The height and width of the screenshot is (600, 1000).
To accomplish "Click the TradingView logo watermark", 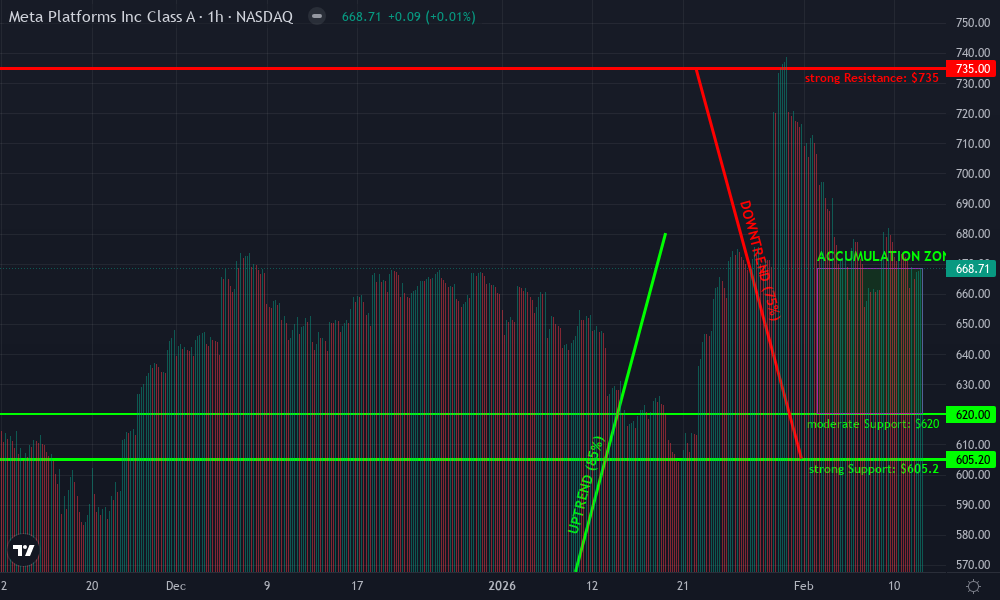I will tap(22, 549).
